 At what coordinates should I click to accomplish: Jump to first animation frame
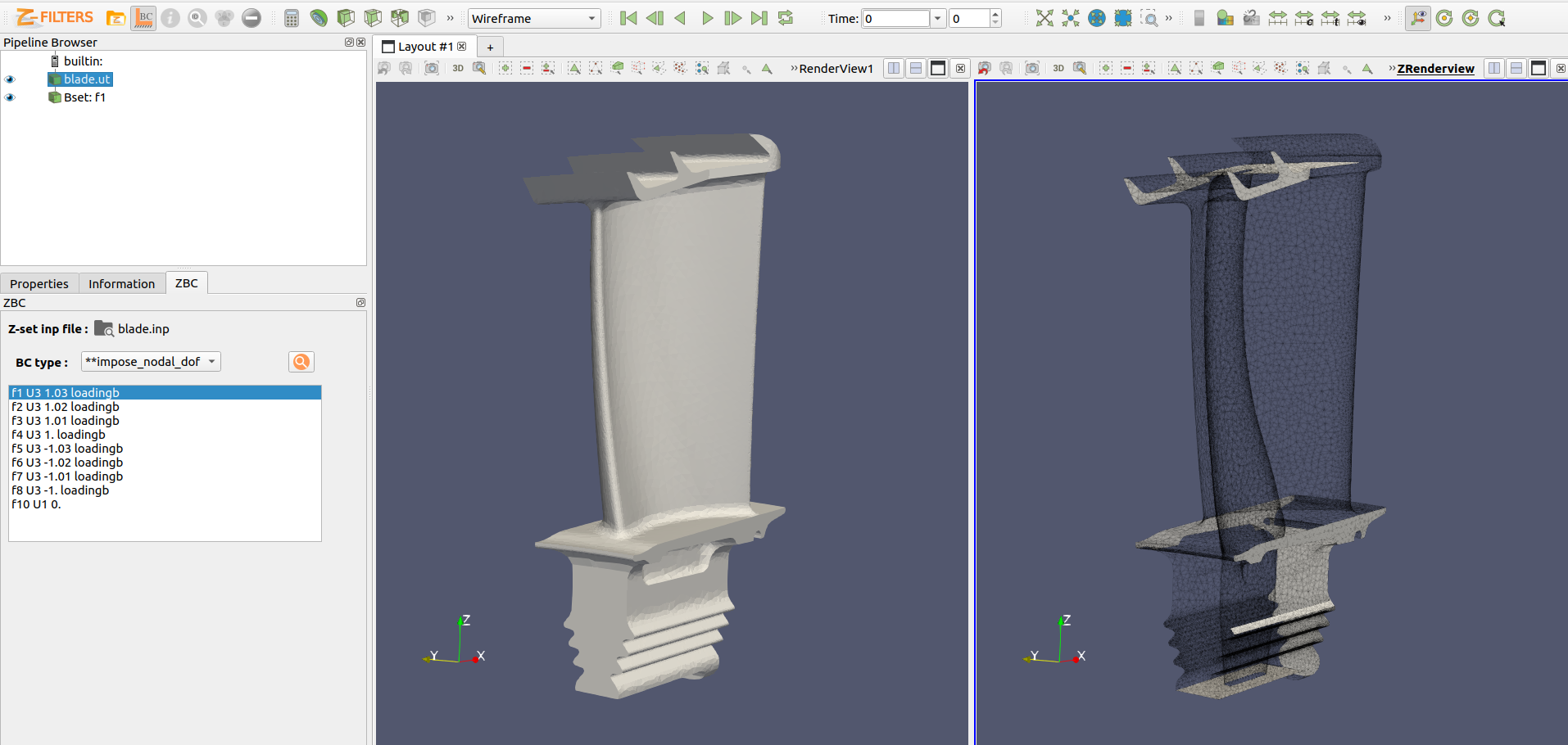click(628, 18)
